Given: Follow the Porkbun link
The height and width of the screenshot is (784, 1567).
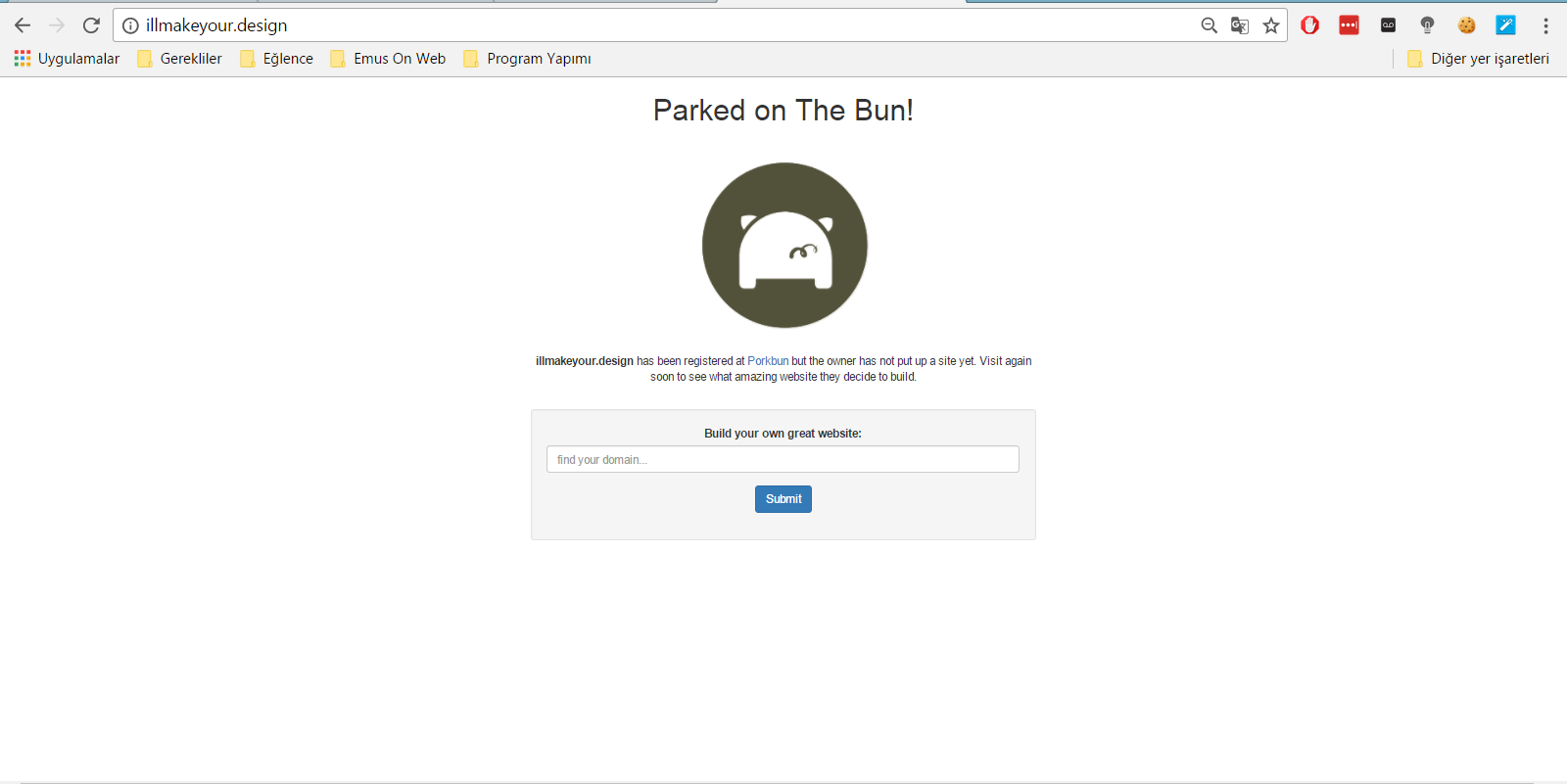Looking at the screenshot, I should [x=768, y=361].
